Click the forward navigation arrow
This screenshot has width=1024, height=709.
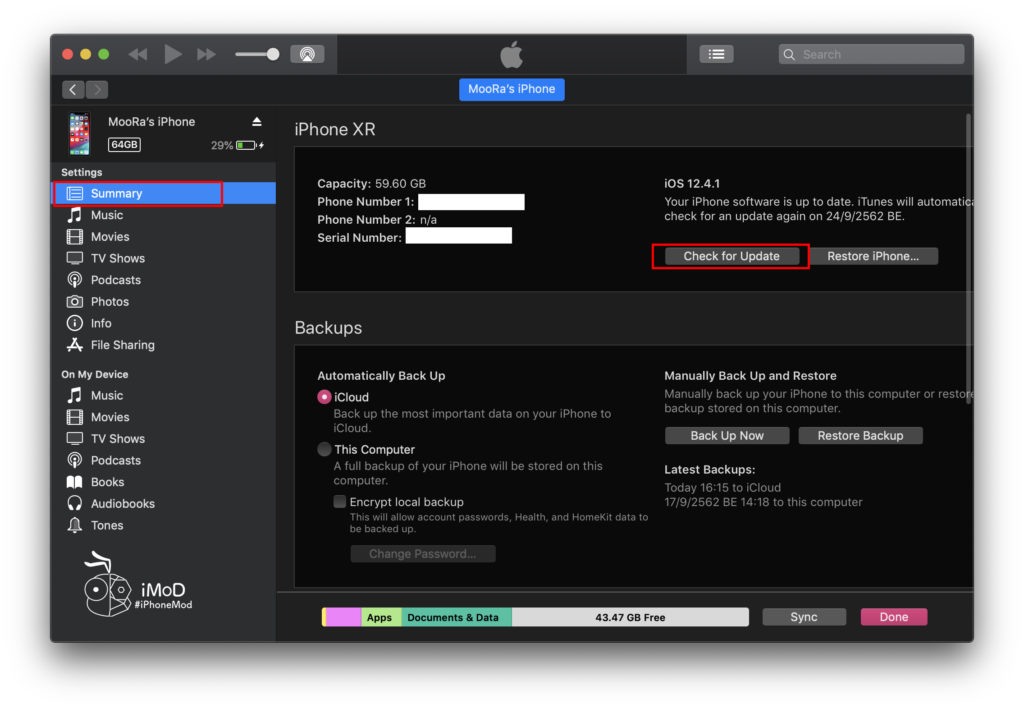[97, 89]
